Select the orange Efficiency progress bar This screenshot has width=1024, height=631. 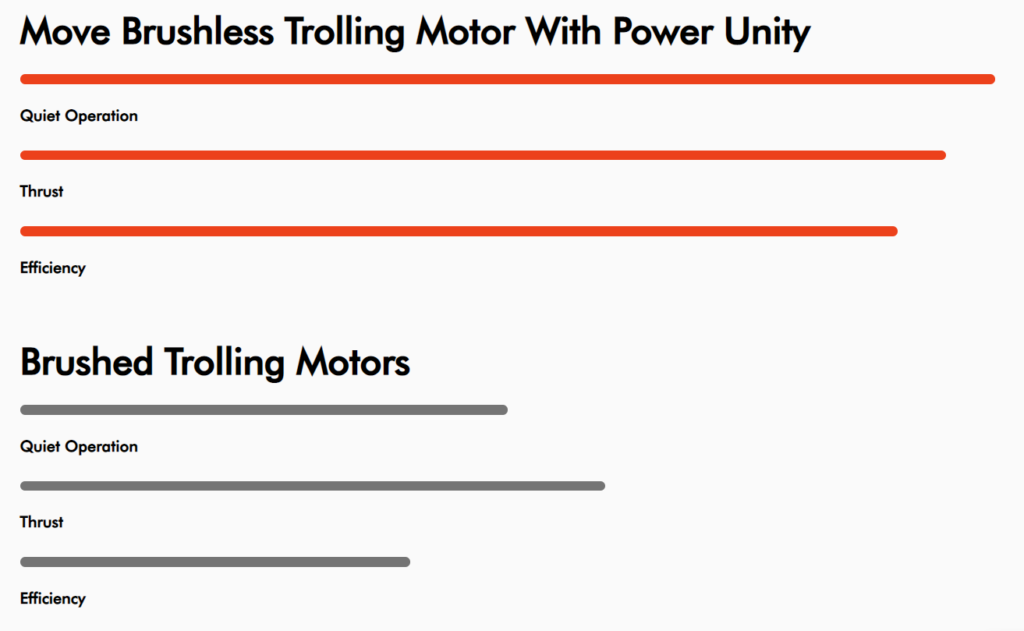[459, 231]
